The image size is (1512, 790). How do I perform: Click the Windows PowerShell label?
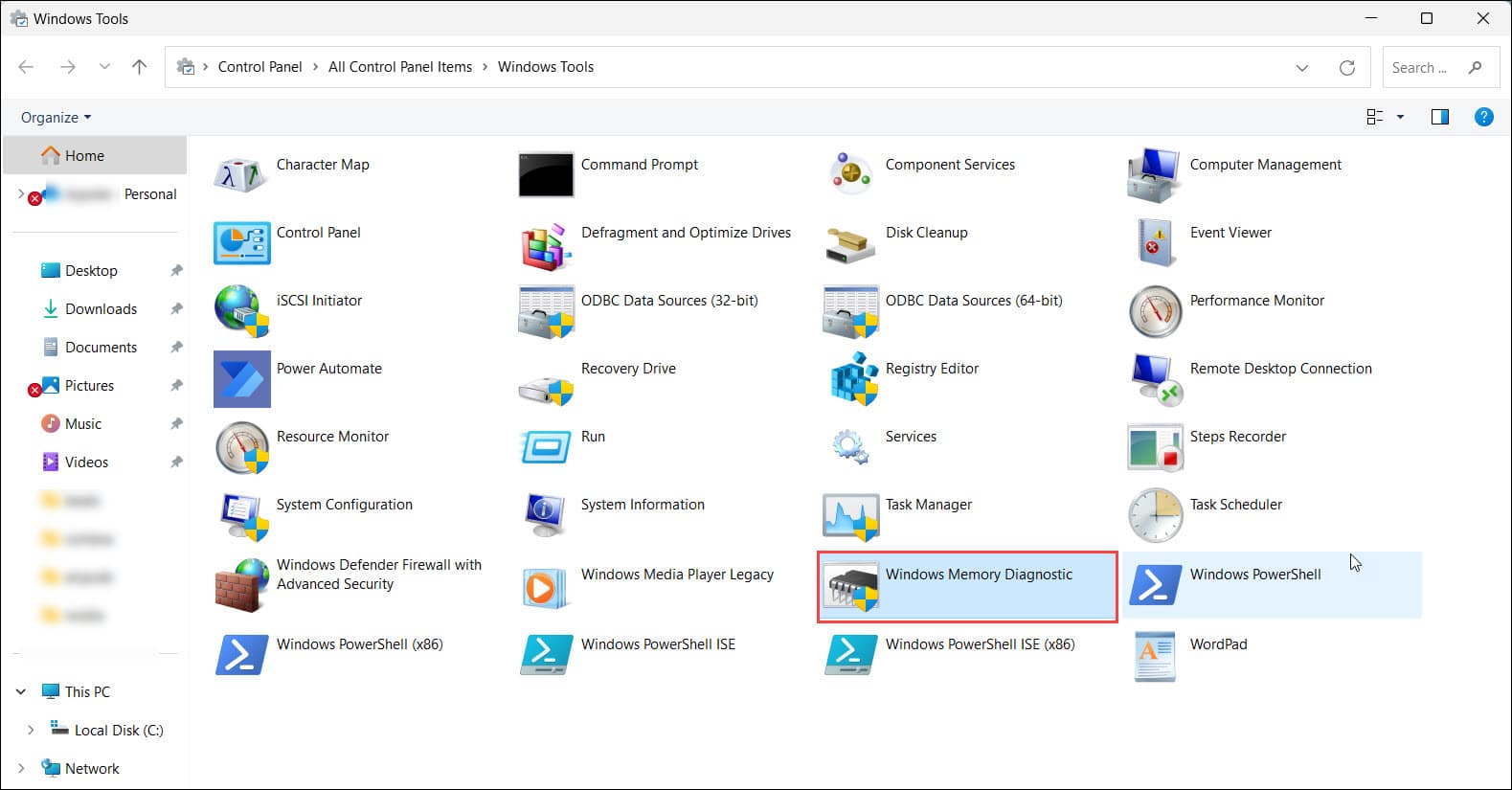[x=1254, y=575]
